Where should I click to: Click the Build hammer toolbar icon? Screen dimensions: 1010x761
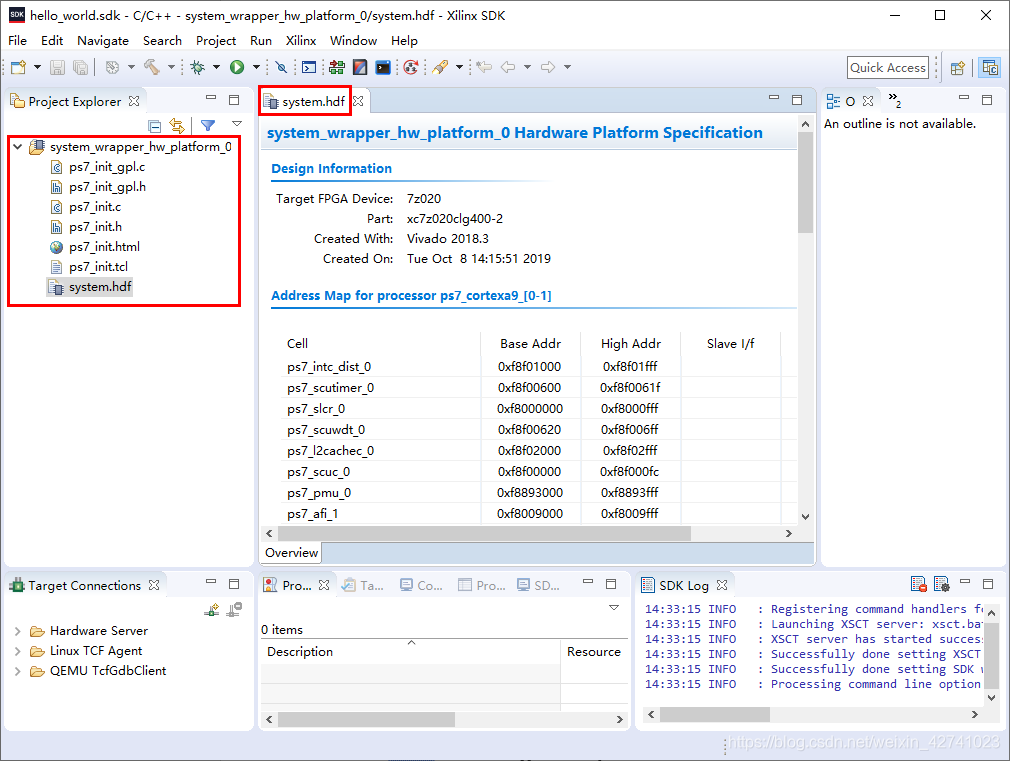151,67
